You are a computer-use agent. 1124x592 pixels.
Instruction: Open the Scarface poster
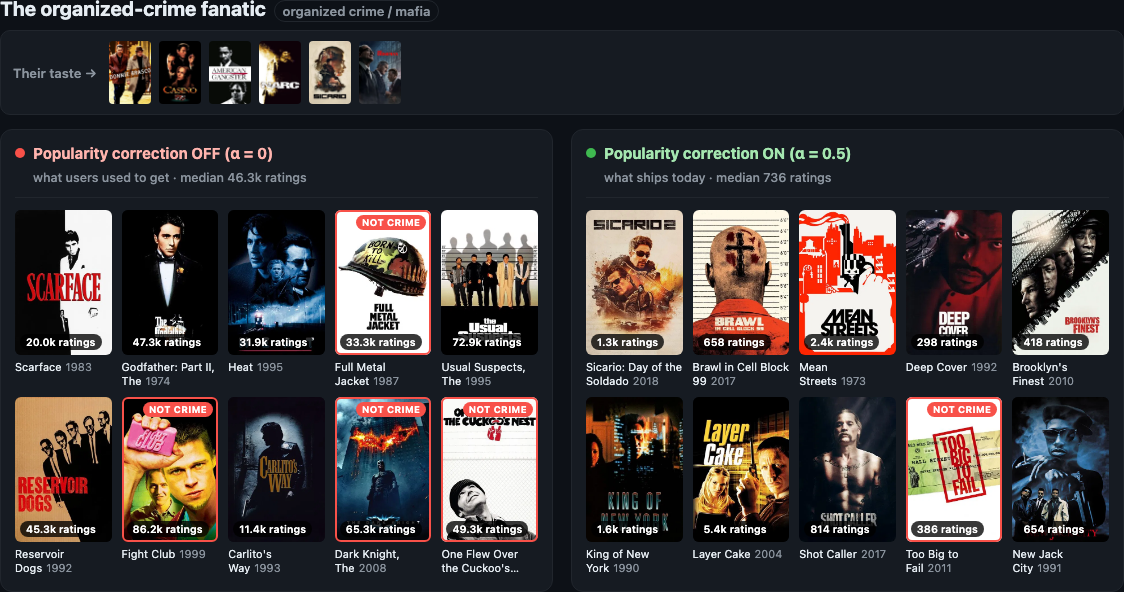63,282
